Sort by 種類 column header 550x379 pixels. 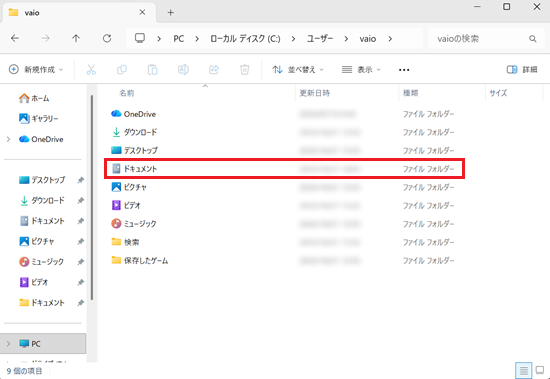[410, 93]
